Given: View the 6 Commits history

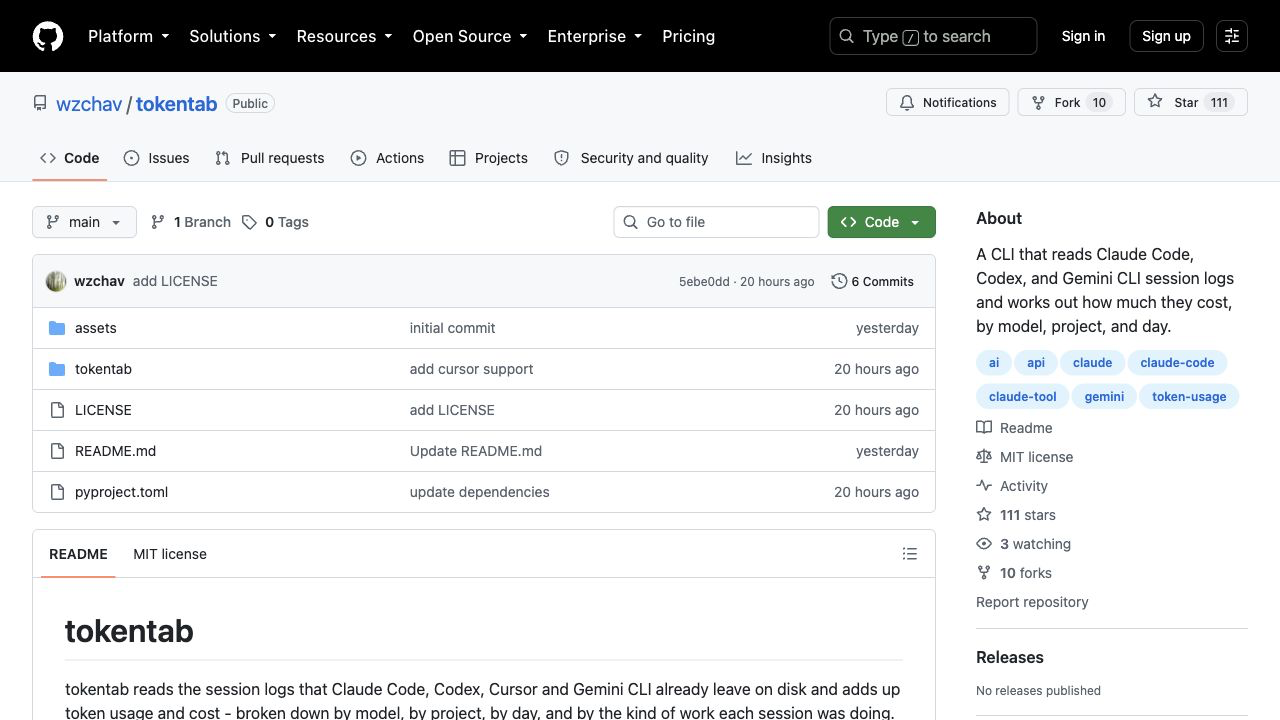Looking at the screenshot, I should click(x=872, y=281).
